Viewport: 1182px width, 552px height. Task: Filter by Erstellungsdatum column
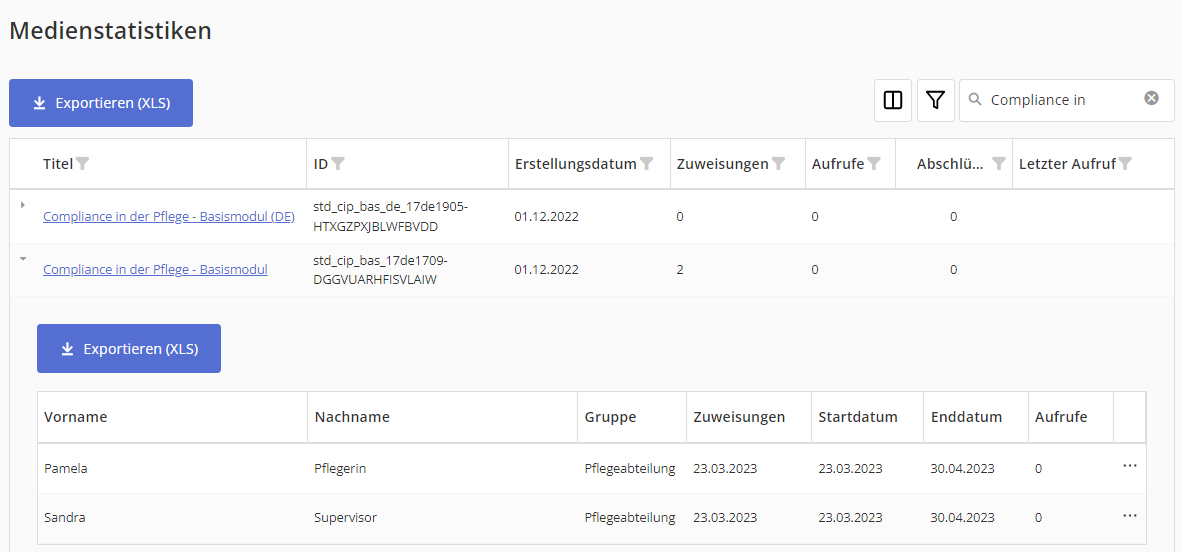[647, 164]
